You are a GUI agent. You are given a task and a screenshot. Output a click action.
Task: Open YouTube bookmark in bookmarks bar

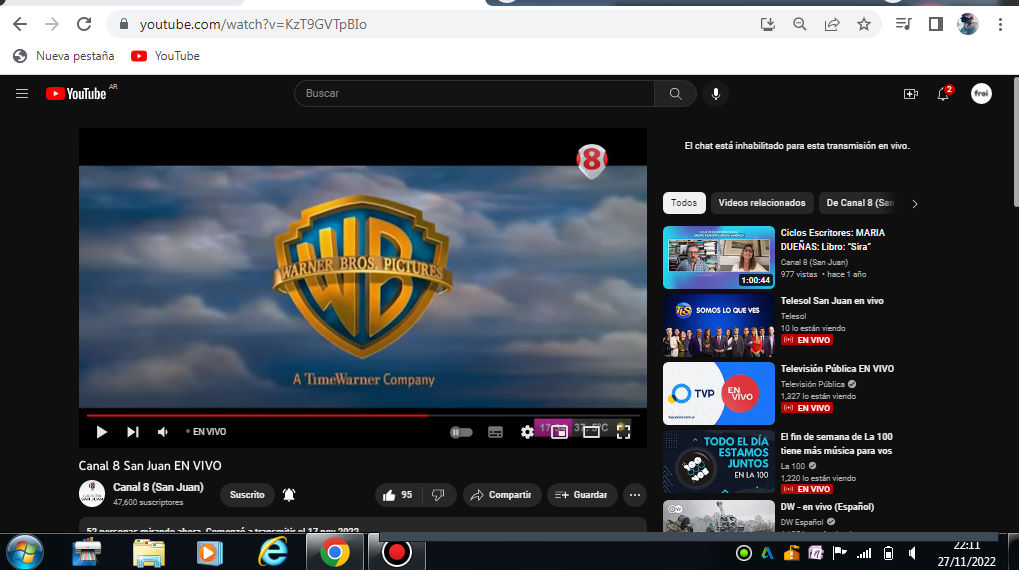point(165,56)
